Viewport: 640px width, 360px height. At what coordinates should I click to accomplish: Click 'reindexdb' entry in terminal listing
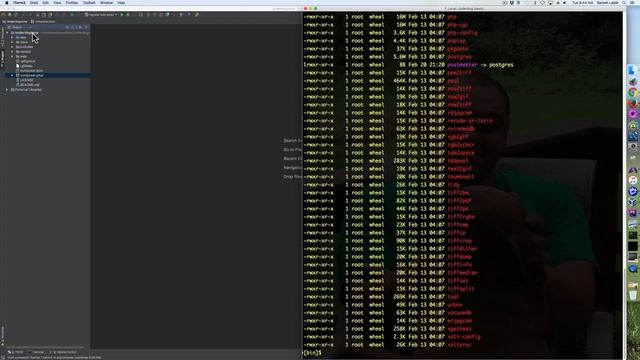(x=461, y=129)
